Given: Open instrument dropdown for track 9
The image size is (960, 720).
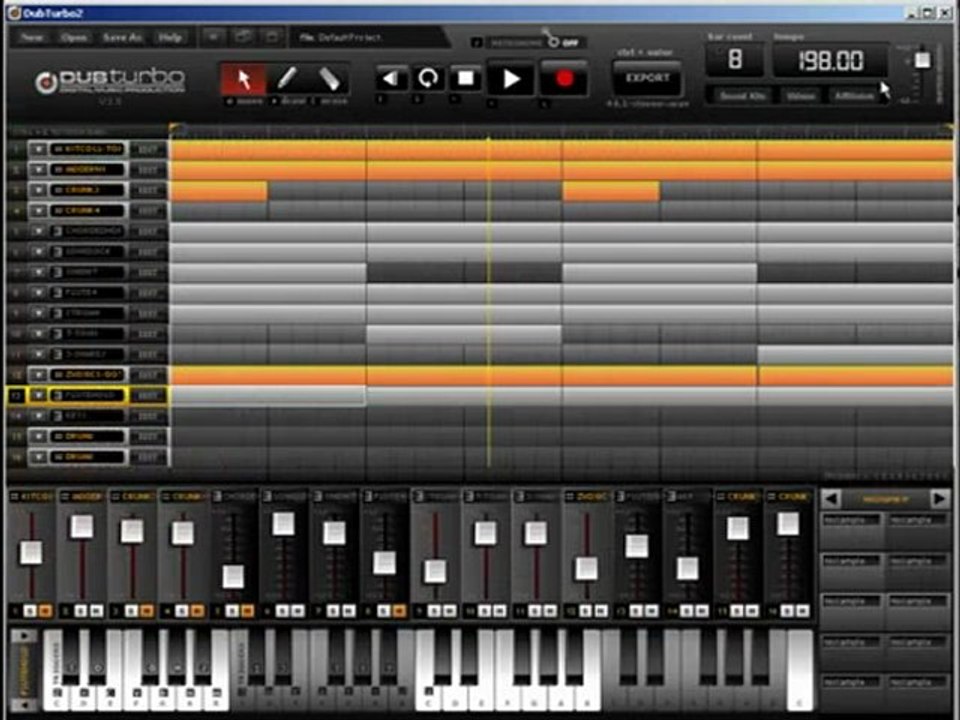Looking at the screenshot, I should (38, 313).
